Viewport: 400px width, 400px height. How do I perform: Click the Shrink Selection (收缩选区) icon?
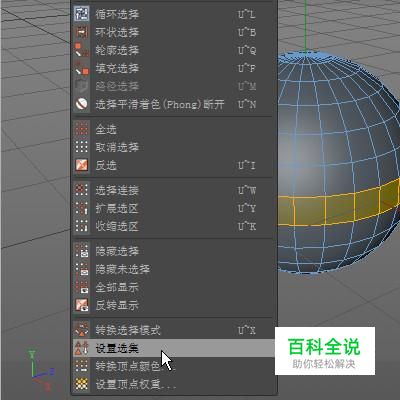coord(82,226)
